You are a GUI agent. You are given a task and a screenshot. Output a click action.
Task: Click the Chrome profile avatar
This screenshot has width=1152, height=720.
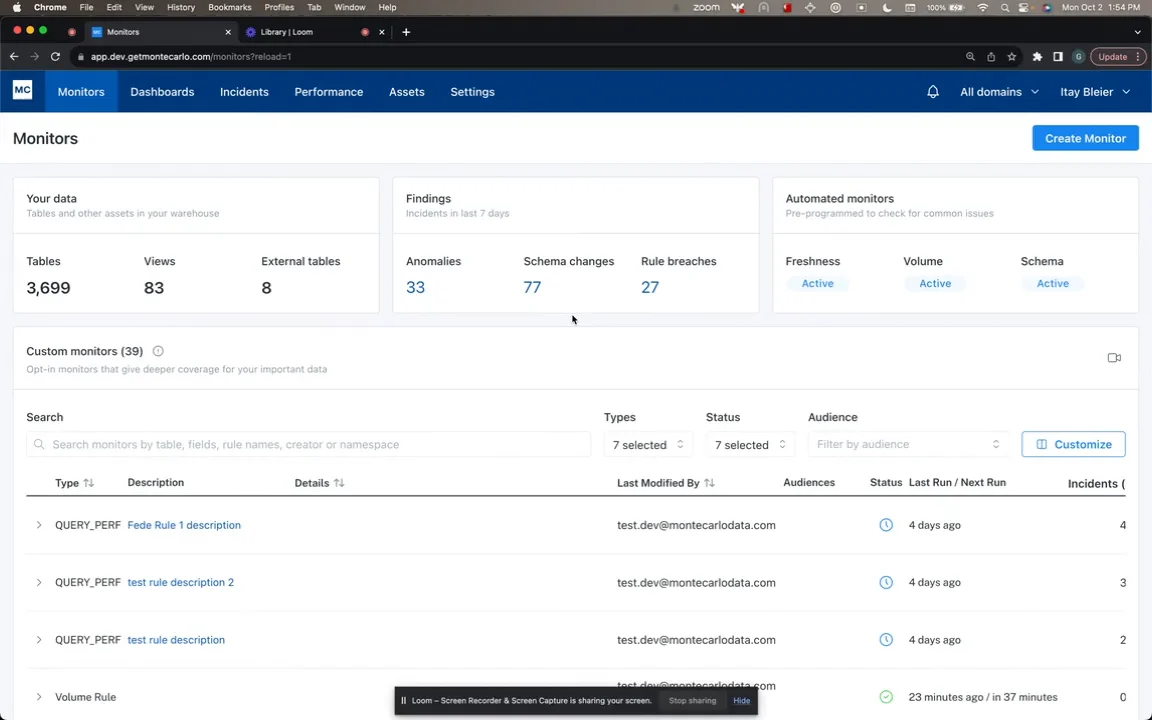click(1079, 57)
